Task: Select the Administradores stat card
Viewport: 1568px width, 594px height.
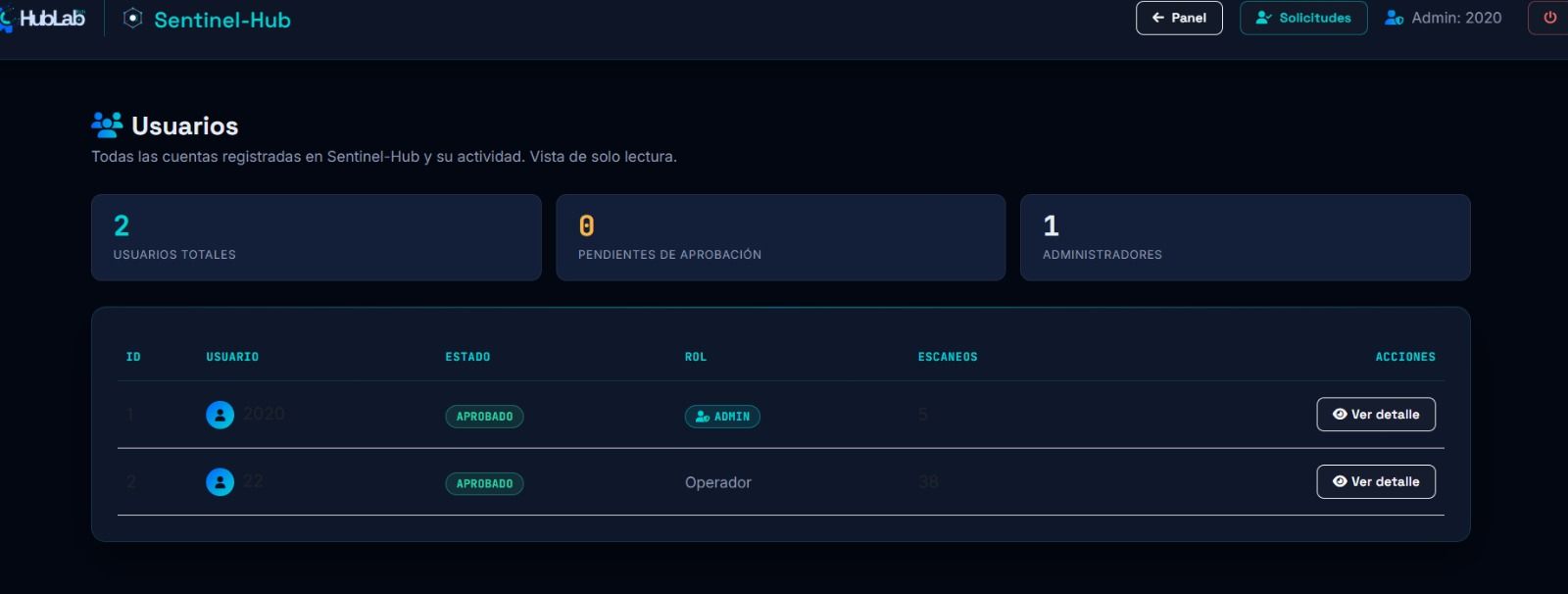Action: coord(1246,238)
